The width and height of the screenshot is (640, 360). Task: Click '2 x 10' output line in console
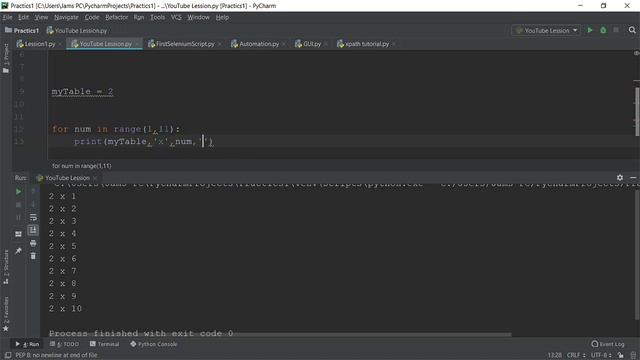click(65, 309)
